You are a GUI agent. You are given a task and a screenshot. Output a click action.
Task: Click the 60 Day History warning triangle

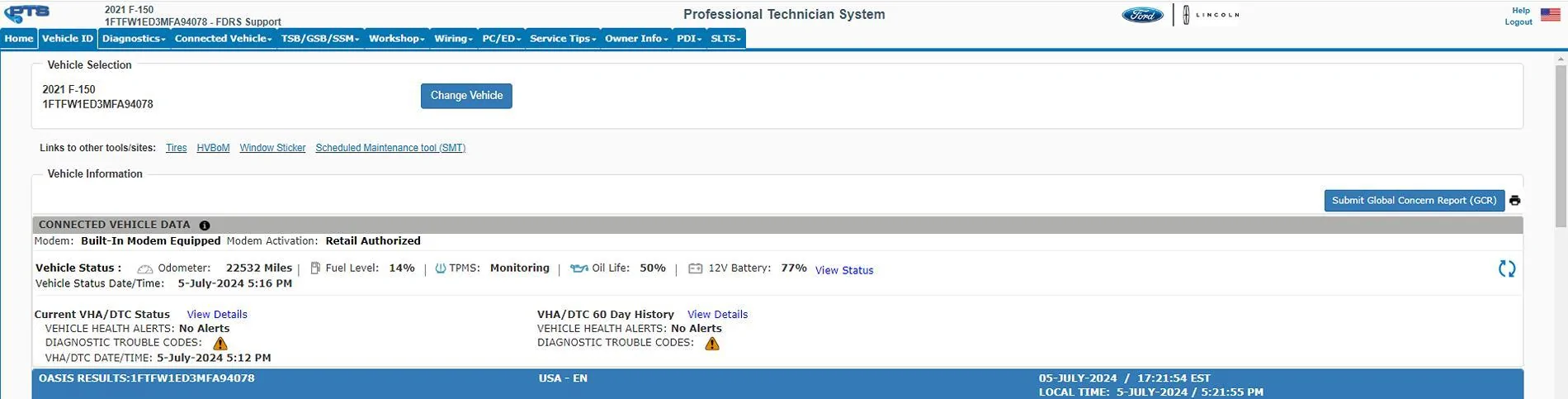click(x=712, y=344)
